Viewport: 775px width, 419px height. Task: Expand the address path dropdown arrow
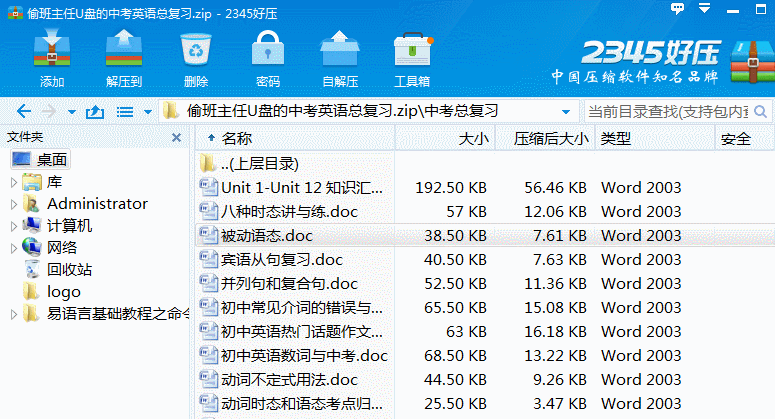pyautogui.click(x=566, y=111)
